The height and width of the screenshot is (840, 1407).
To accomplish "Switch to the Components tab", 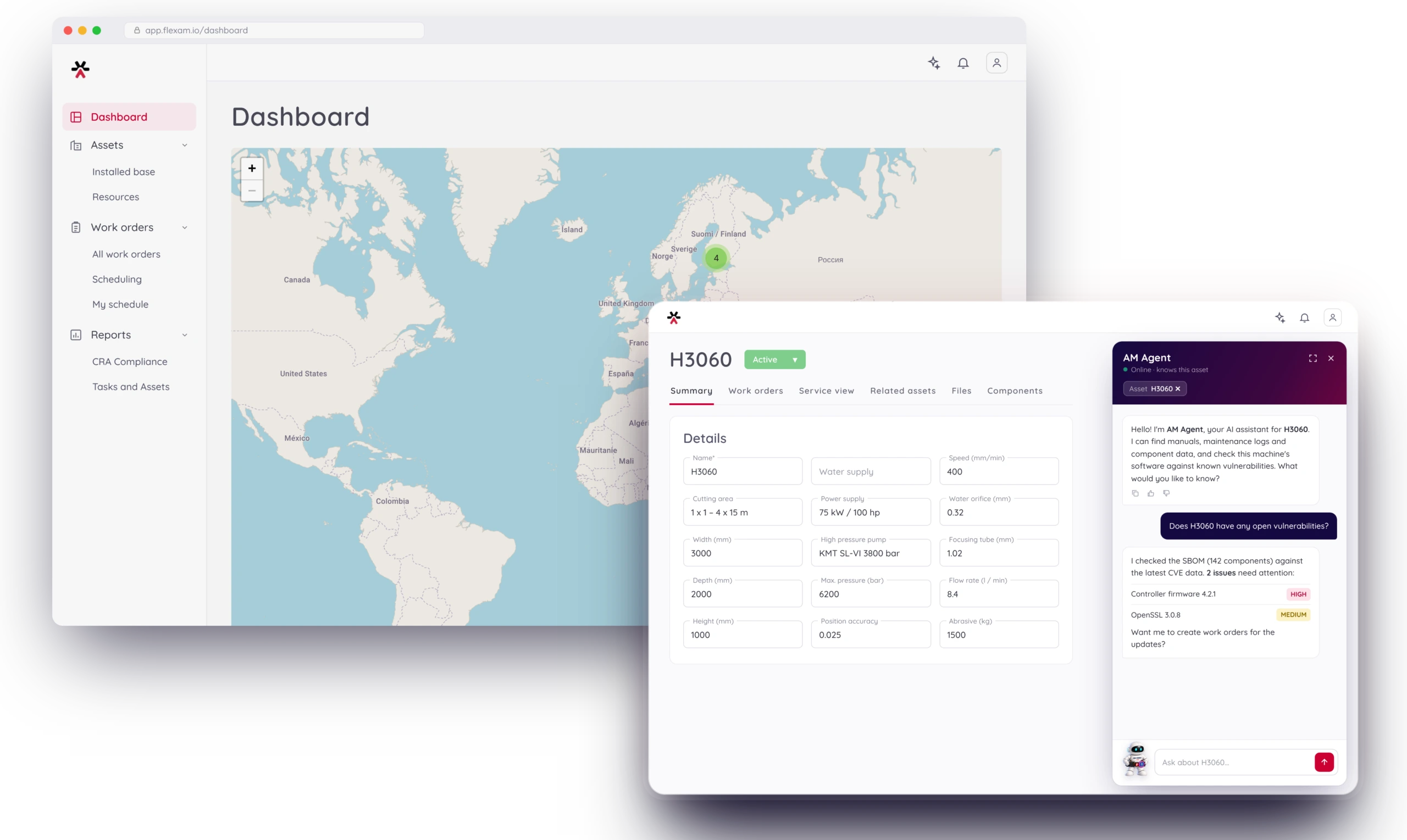I will (x=1015, y=391).
